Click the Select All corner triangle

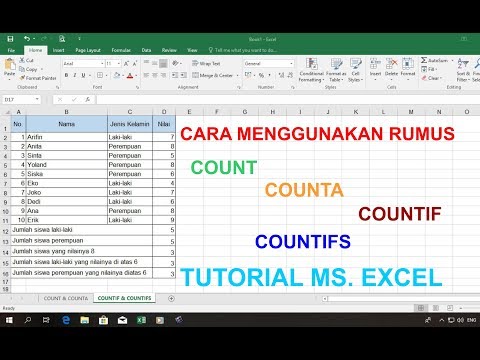(6, 112)
